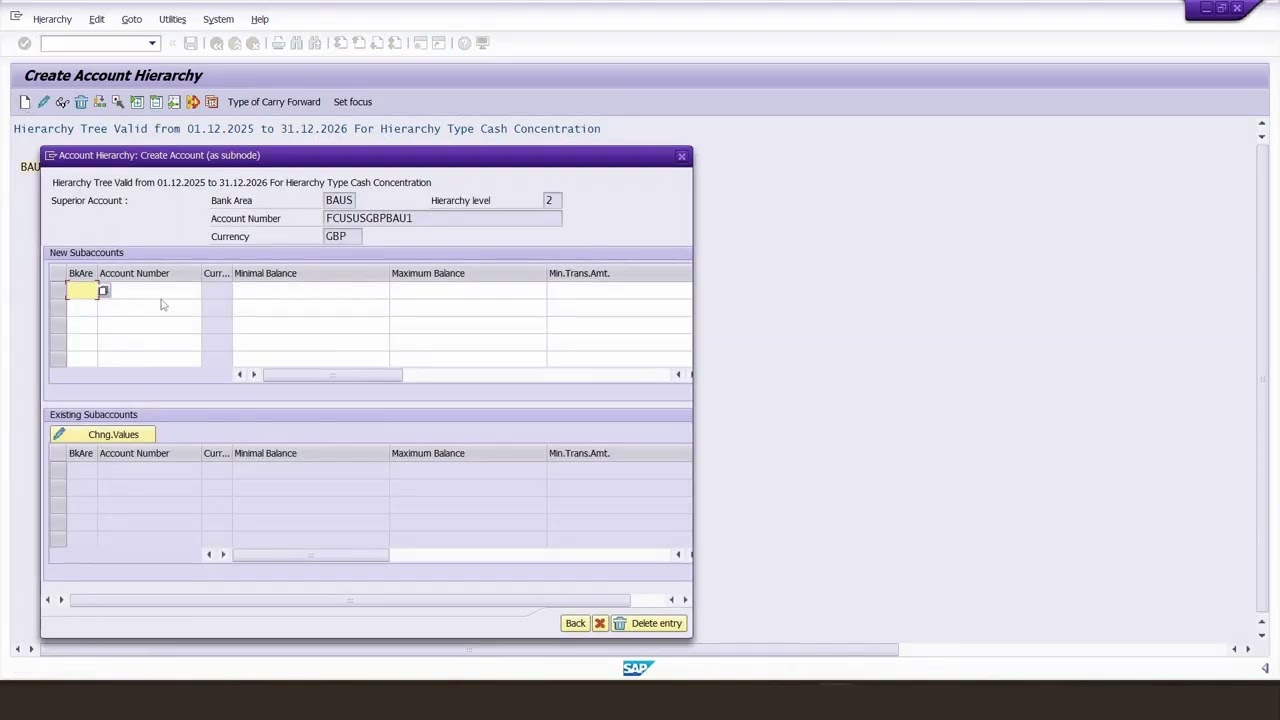Click the Existing Subaccounts horizontal scrollbar thumb
This screenshot has height=720, width=1280.
coord(310,555)
